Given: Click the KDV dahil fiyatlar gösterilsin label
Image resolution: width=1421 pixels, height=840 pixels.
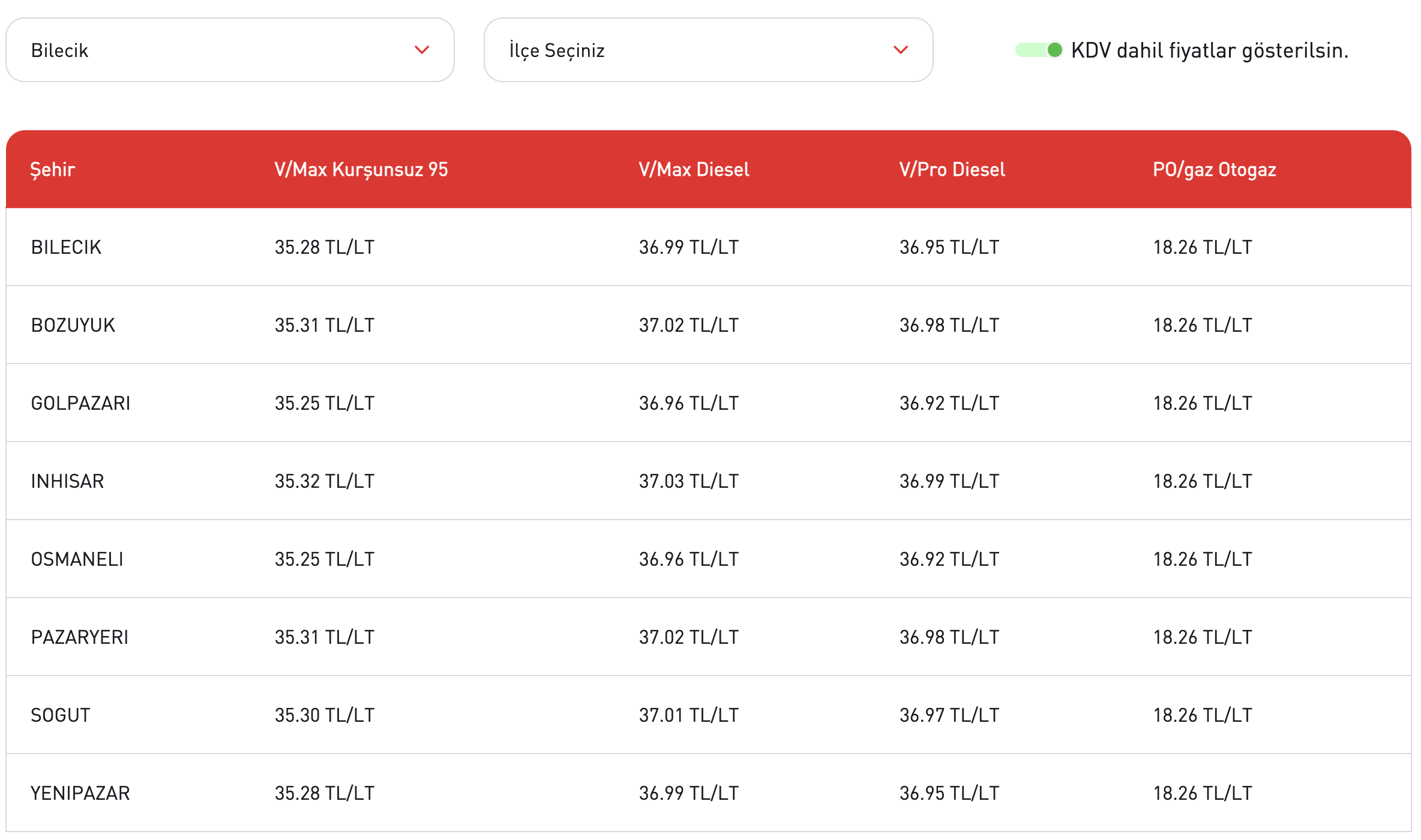Looking at the screenshot, I should point(1209,50).
